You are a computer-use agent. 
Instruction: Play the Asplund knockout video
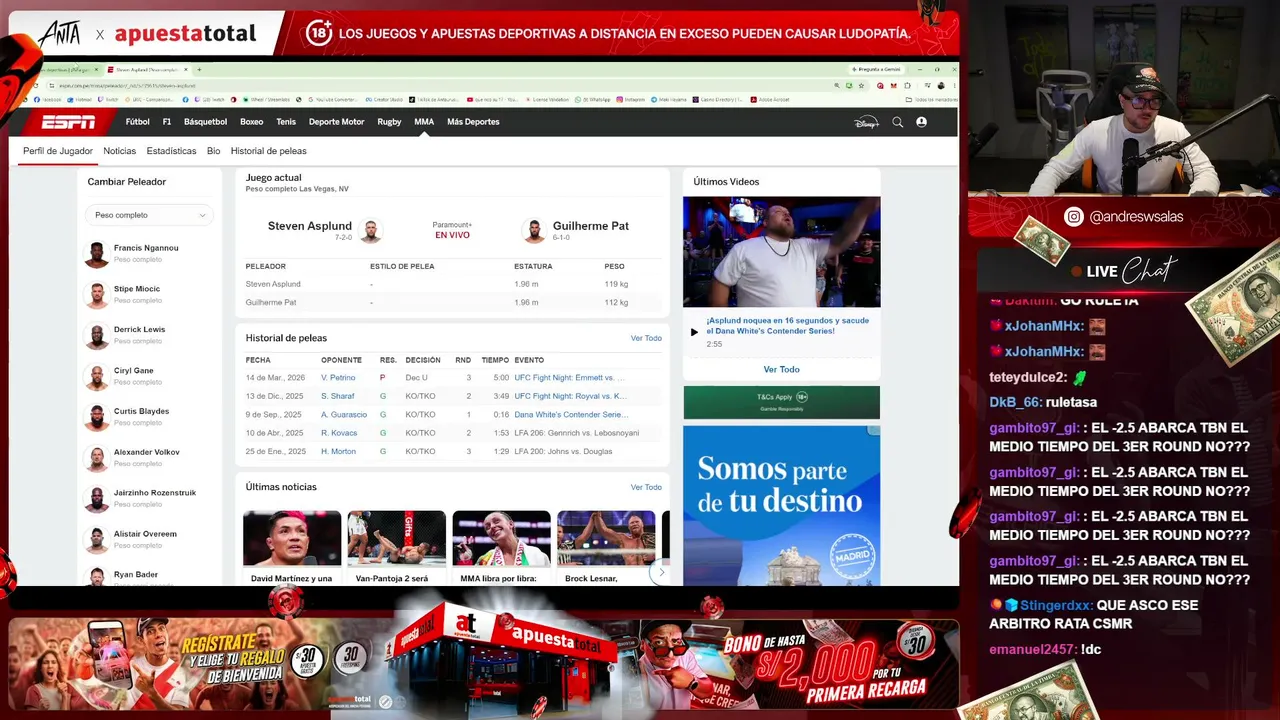(x=694, y=332)
